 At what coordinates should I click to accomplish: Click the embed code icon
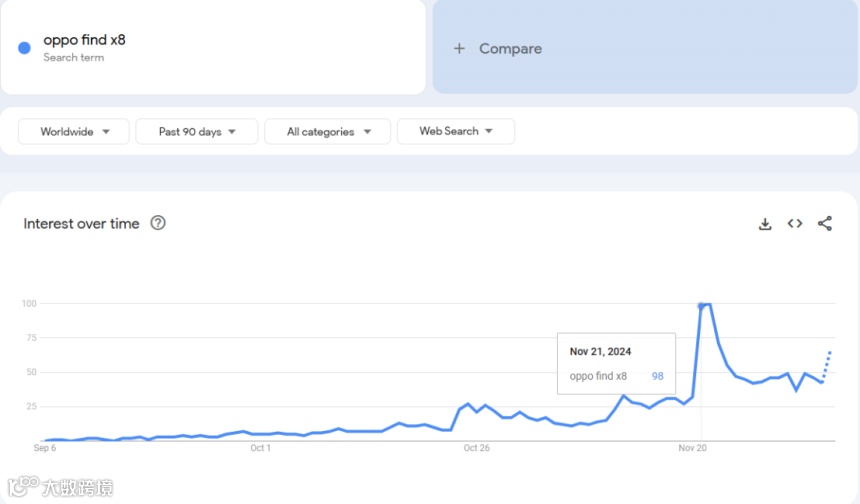pyautogui.click(x=795, y=224)
